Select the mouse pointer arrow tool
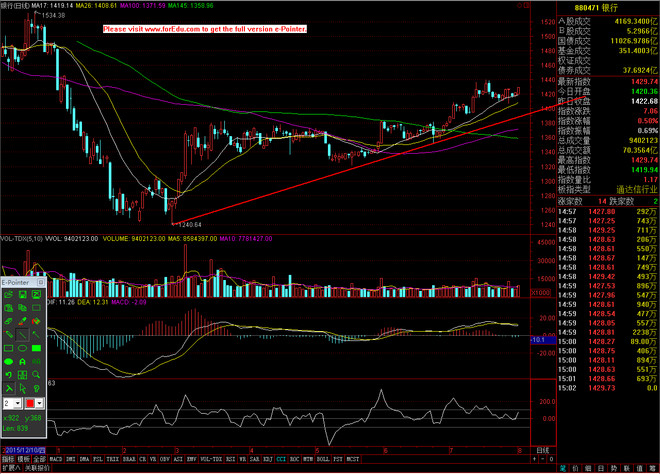The image size is (660, 474). click(23, 388)
